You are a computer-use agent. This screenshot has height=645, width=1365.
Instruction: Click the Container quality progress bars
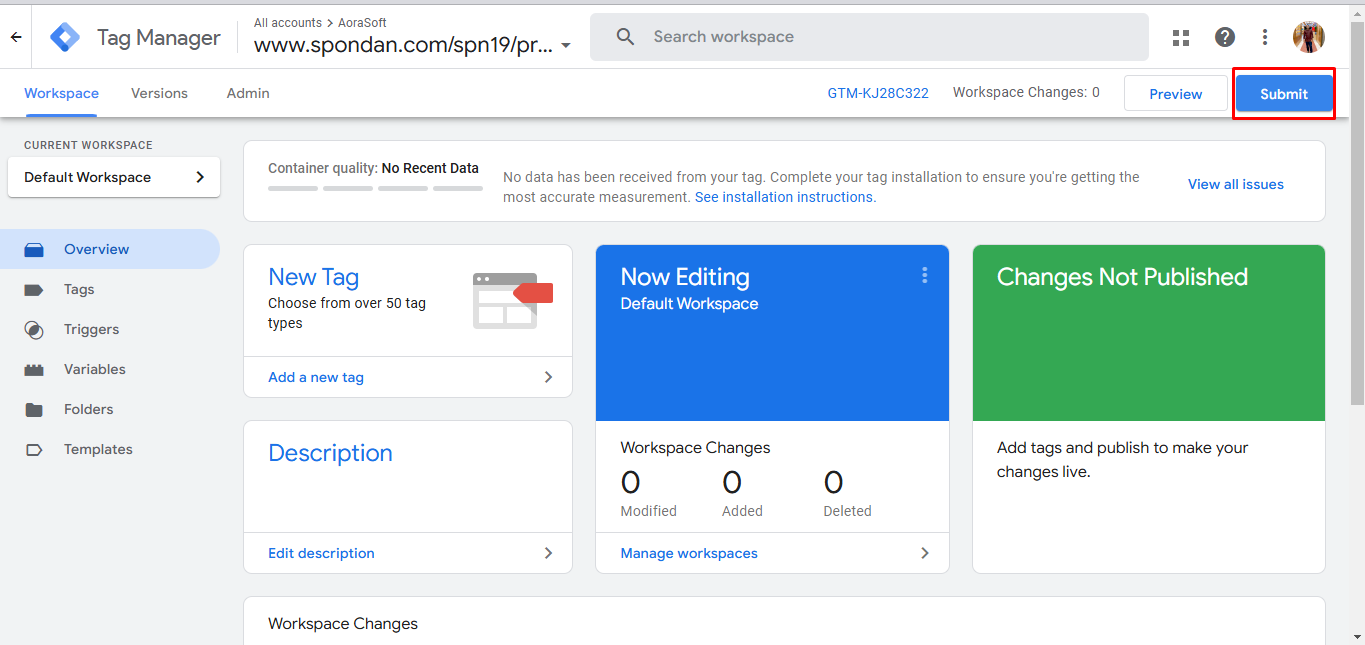375,188
